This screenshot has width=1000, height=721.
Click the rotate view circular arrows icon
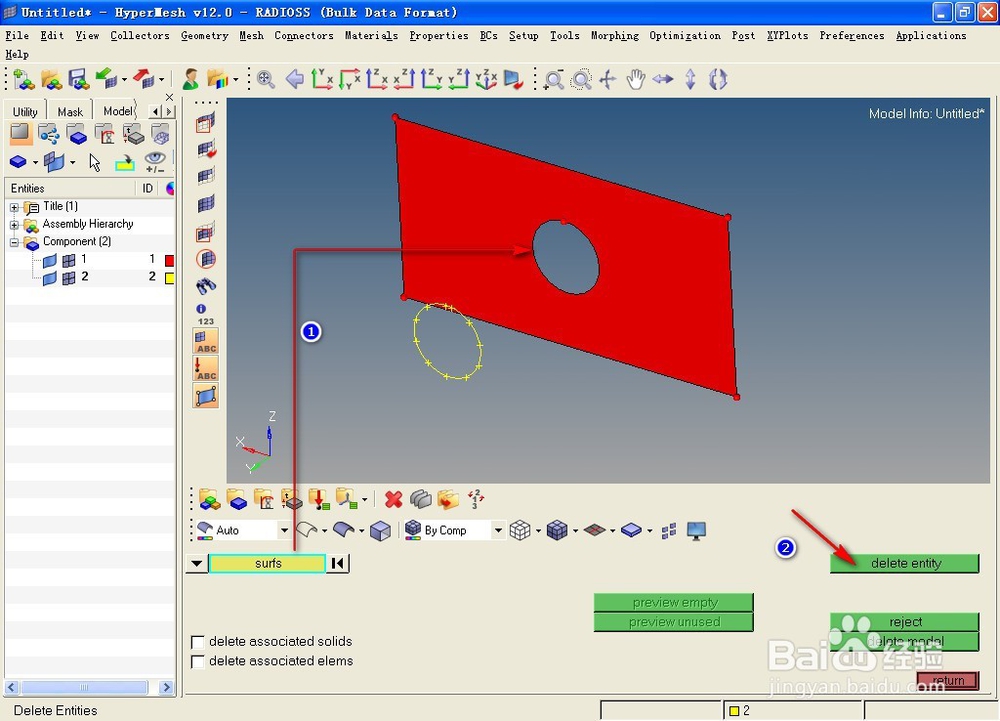pos(718,79)
